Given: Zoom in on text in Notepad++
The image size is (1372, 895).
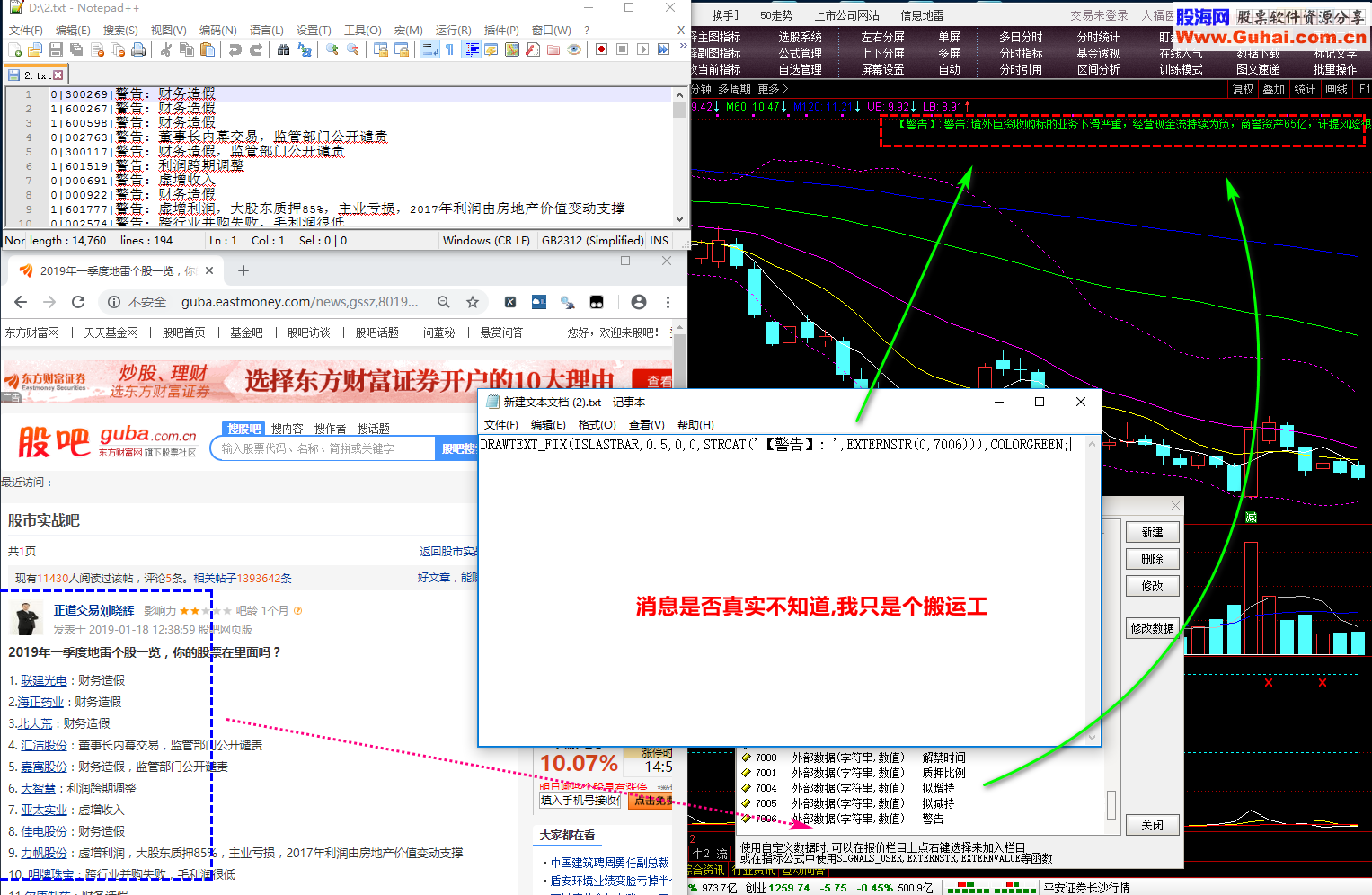Looking at the screenshot, I should (332, 49).
